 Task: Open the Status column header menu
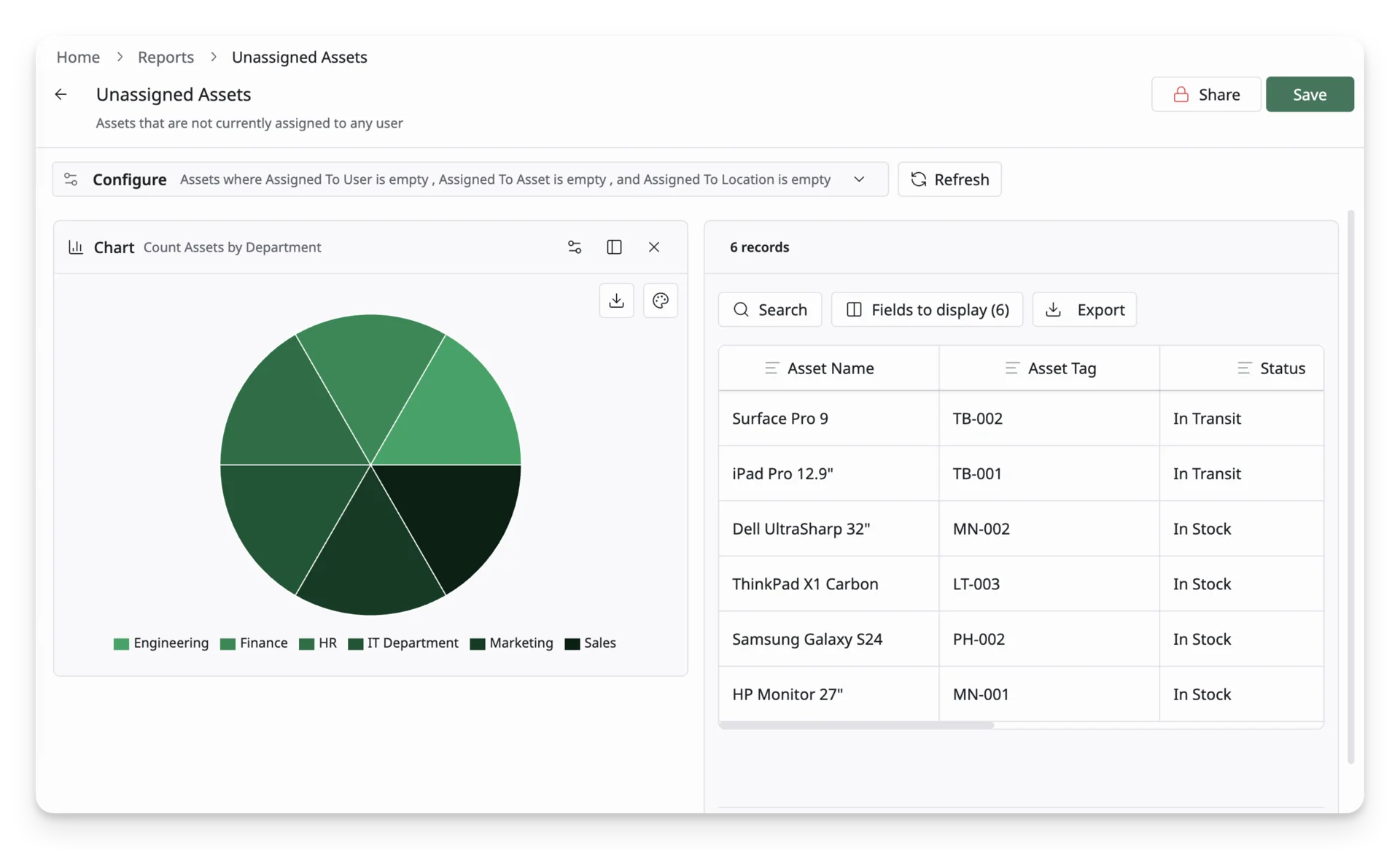point(1244,368)
